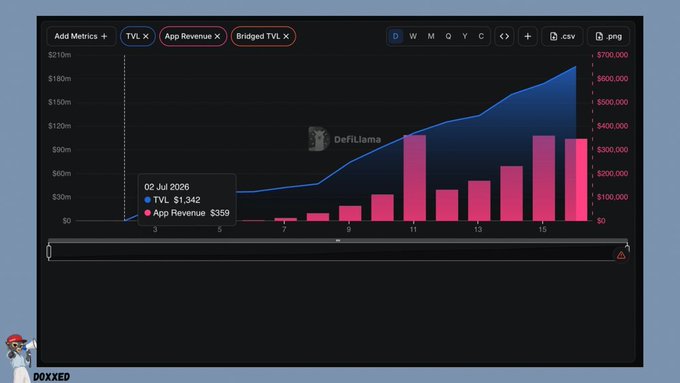This screenshot has width=680, height=383.
Task: Click the blue TVL dot in tooltip
Action: point(147,200)
